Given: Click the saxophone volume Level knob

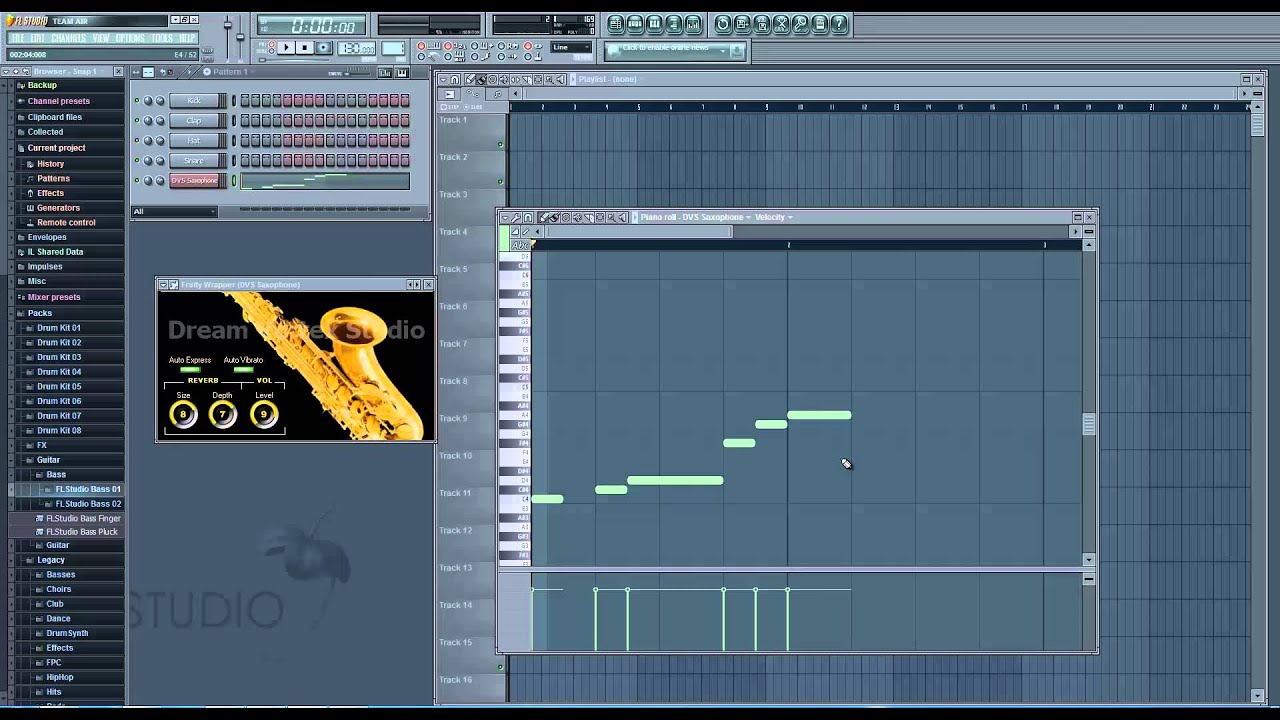Looking at the screenshot, I should [264, 414].
